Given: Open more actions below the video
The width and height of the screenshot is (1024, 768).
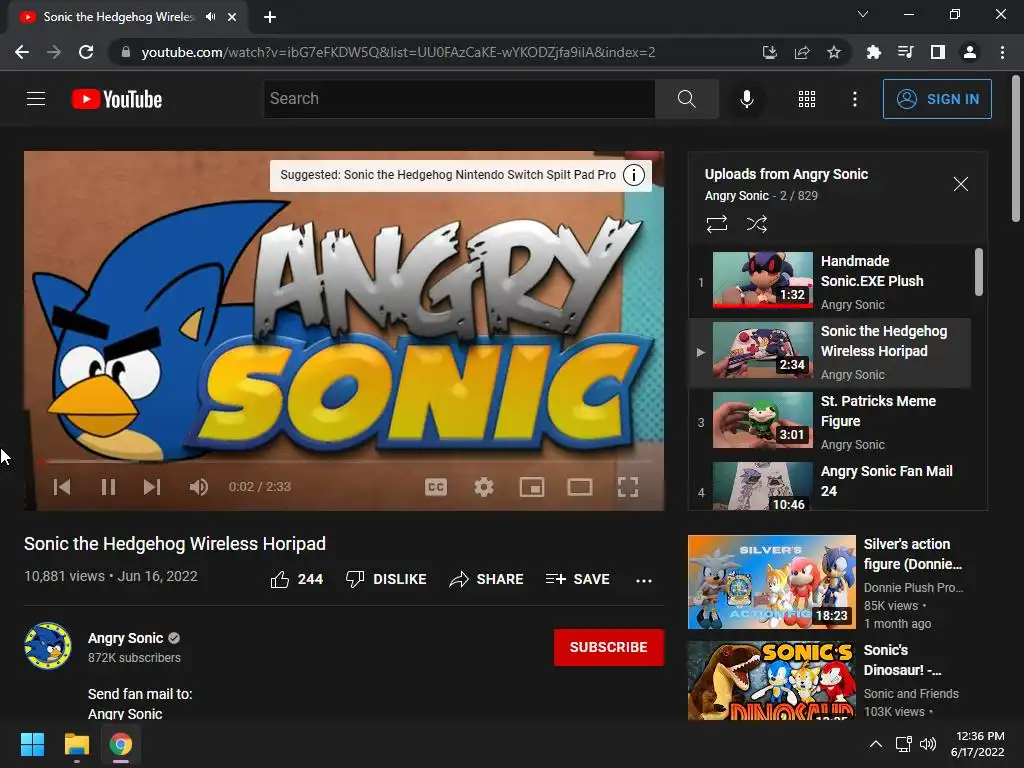Looking at the screenshot, I should point(643,580).
